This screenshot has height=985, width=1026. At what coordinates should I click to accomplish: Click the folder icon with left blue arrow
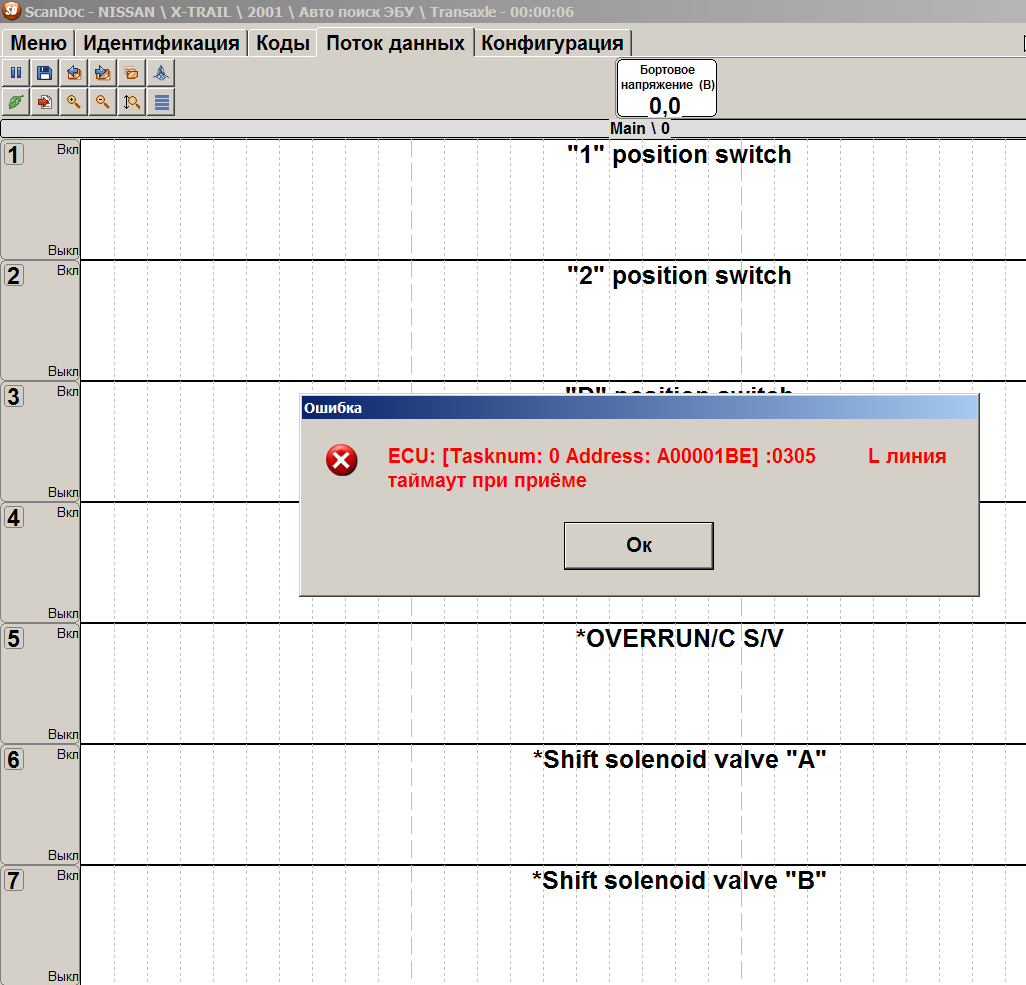coord(73,73)
